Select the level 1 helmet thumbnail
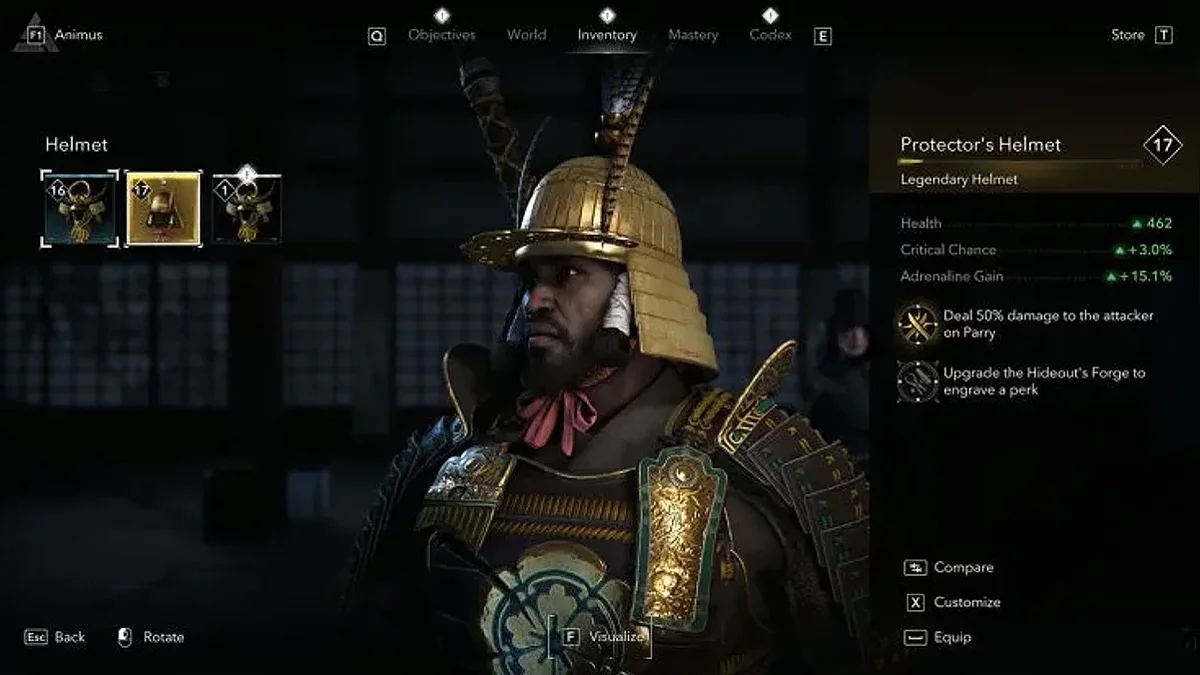The image size is (1200, 675). [246, 209]
